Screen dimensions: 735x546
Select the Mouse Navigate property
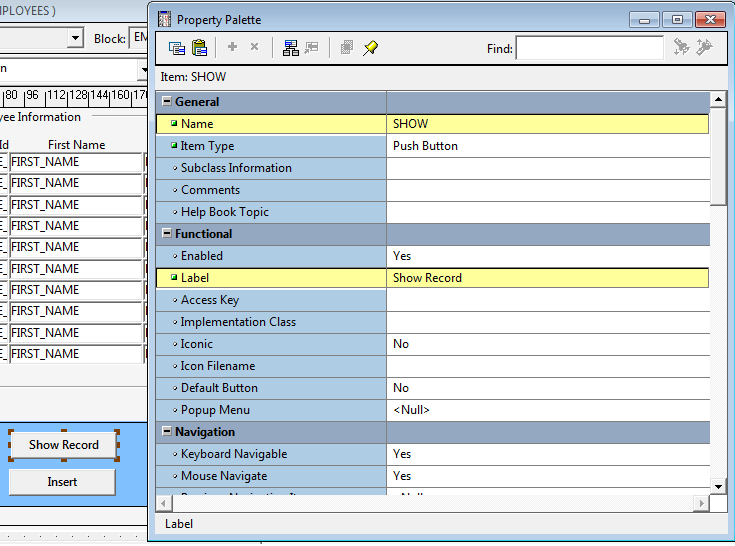(271, 477)
